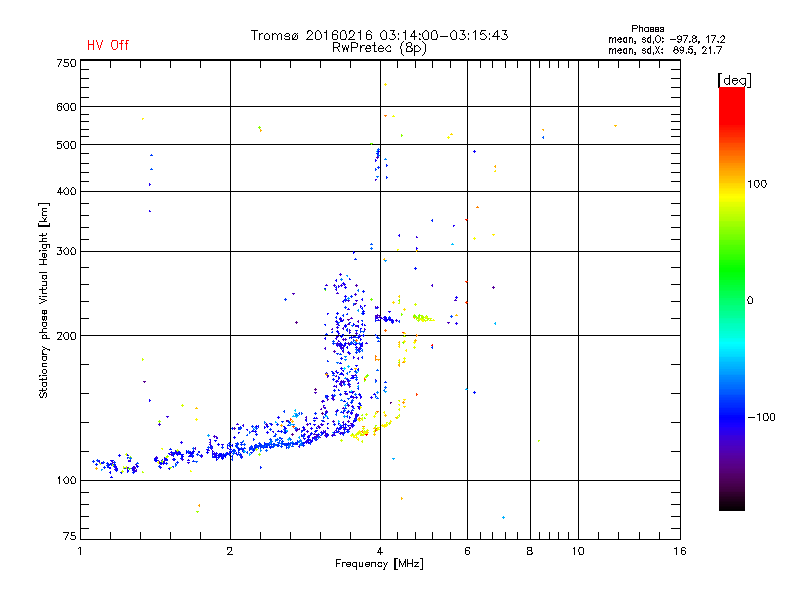Viewport: 800px width, 600px height.
Task: Click the plot title 'Tromsø 20160216 03:14:00-03:15:43'
Action: pyautogui.click(x=379, y=35)
